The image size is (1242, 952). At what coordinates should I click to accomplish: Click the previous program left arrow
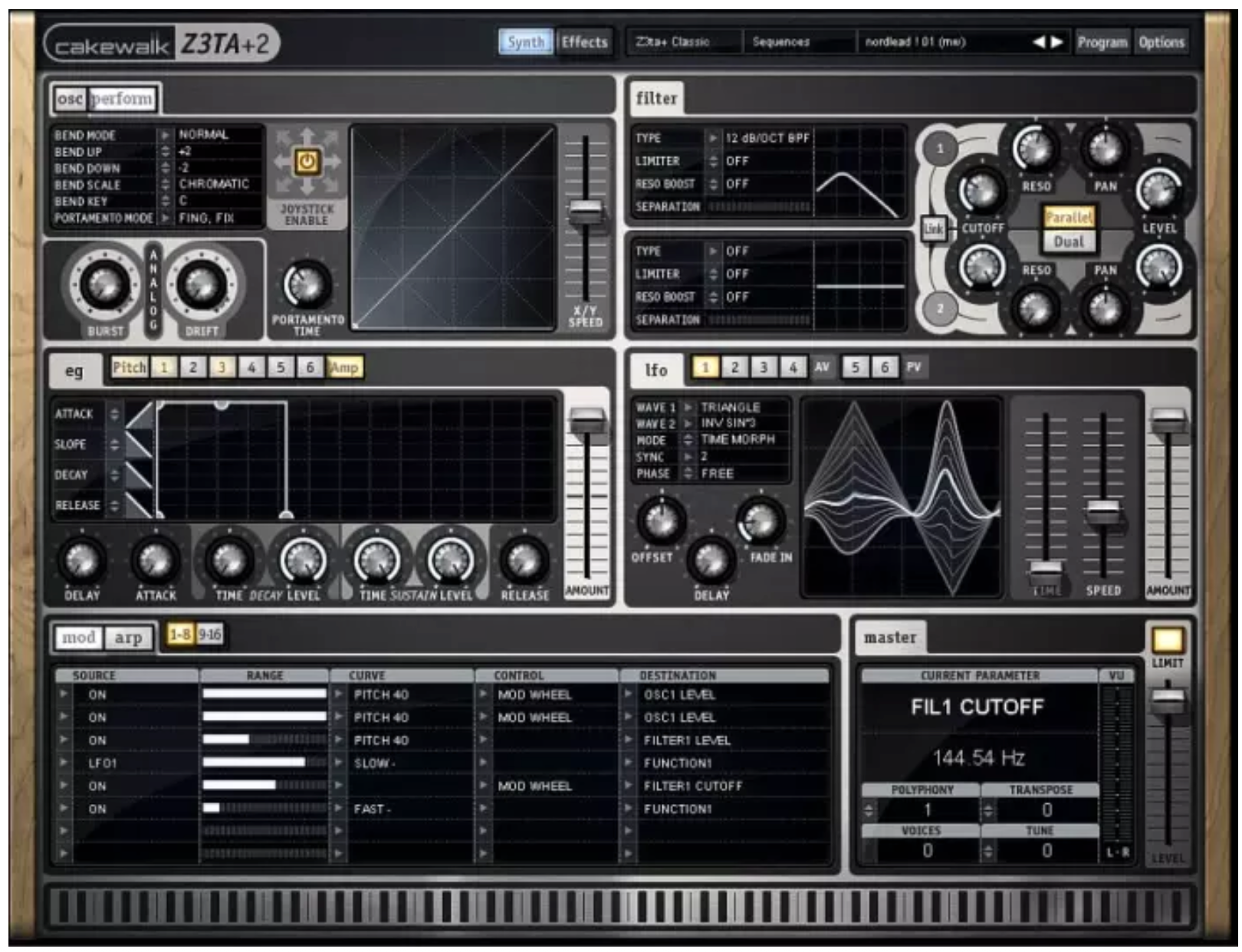tap(1039, 42)
